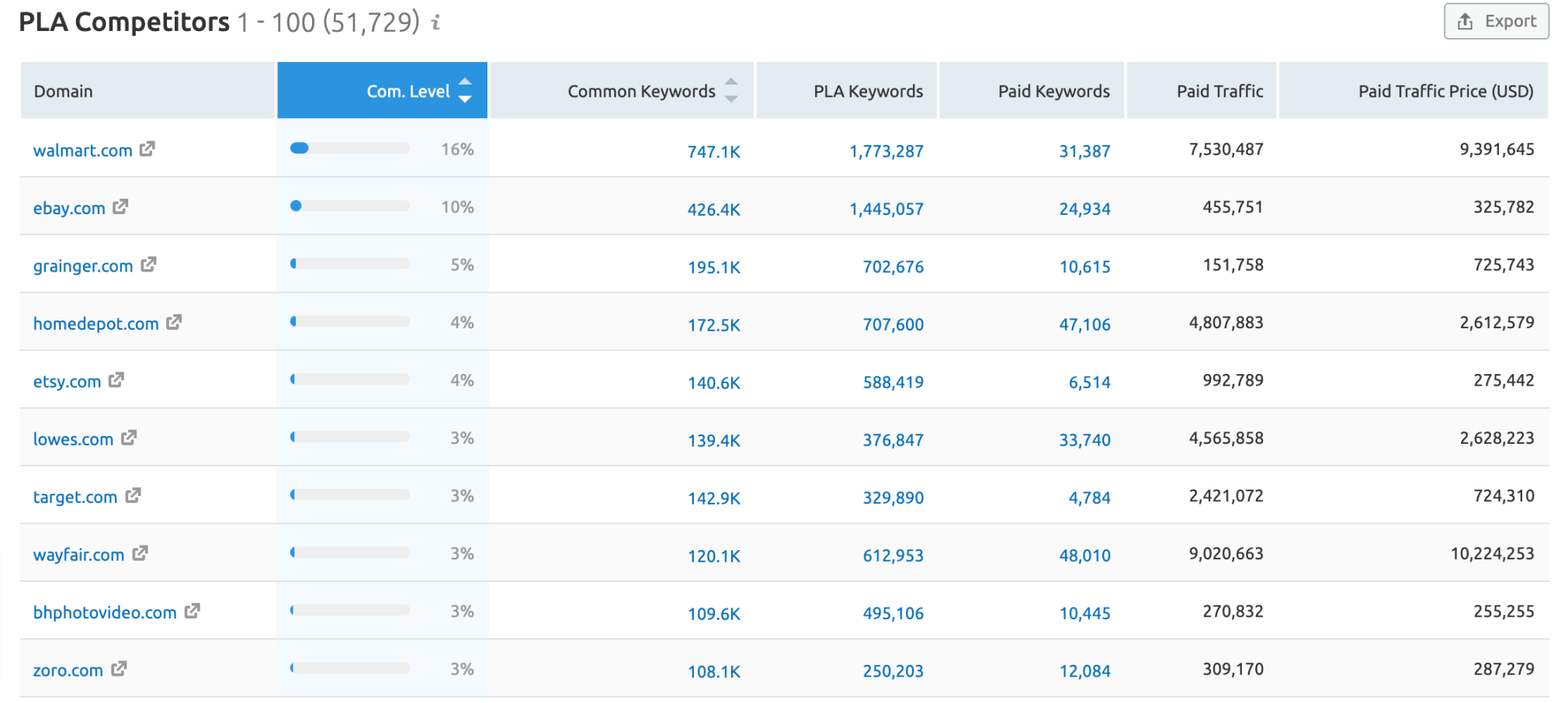Viewport: 1568px width, 703px height.
Task: Open etsy.com external link icon
Action: [x=116, y=379]
